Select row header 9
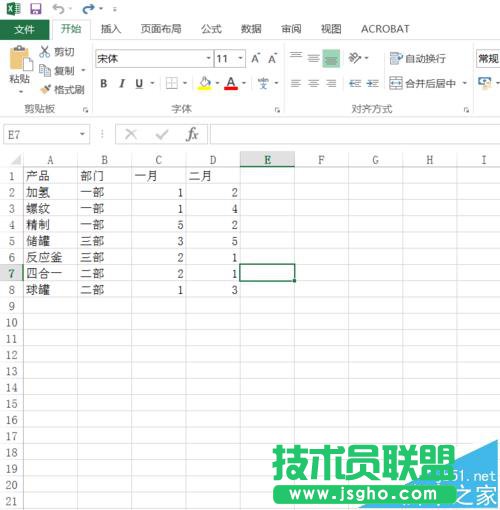500x510 pixels. 12,306
